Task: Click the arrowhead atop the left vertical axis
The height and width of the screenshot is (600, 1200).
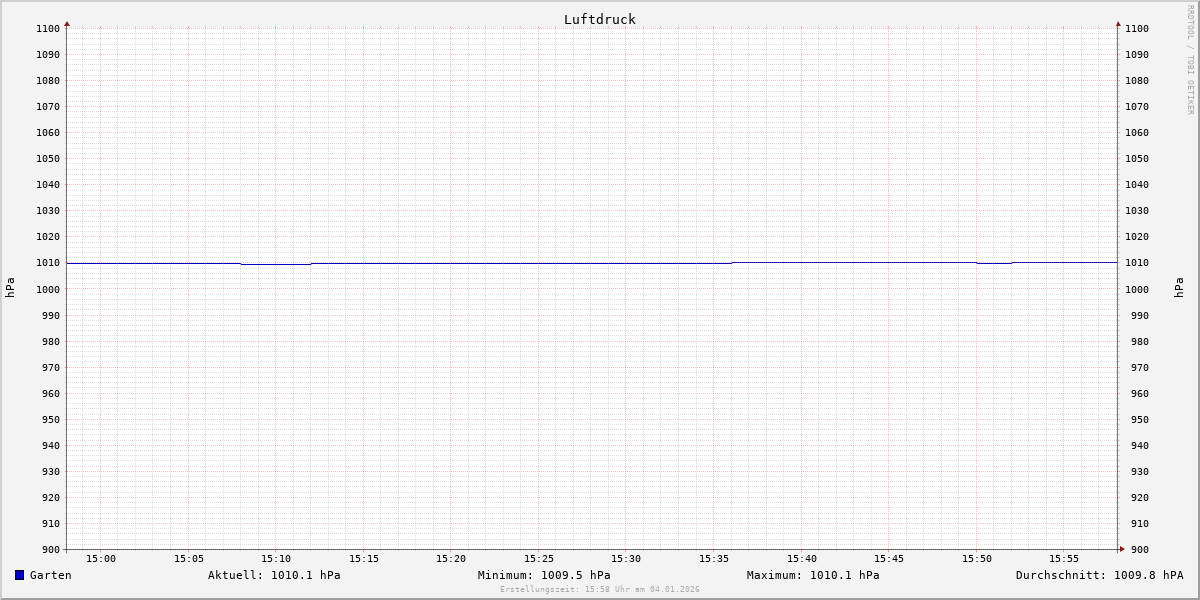Action: [x=67, y=23]
